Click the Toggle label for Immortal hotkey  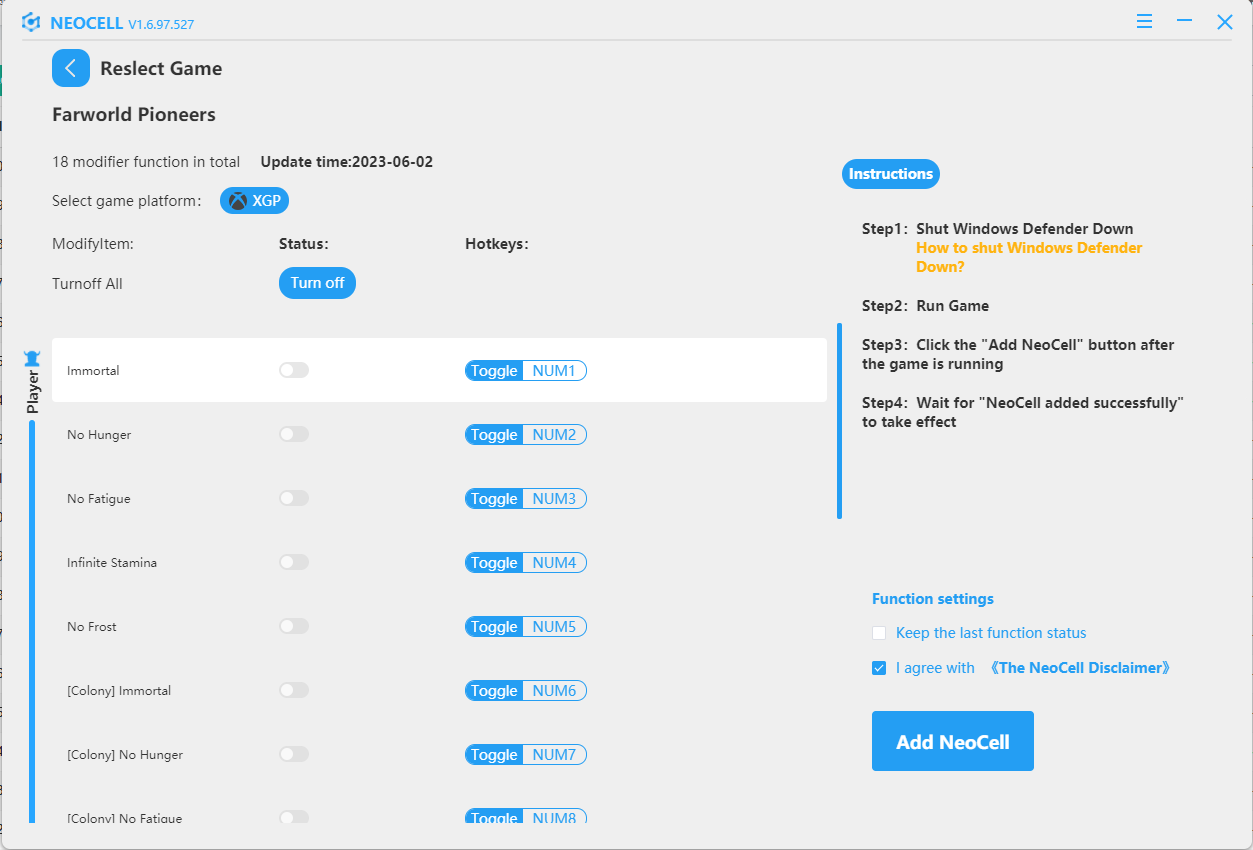[494, 371]
